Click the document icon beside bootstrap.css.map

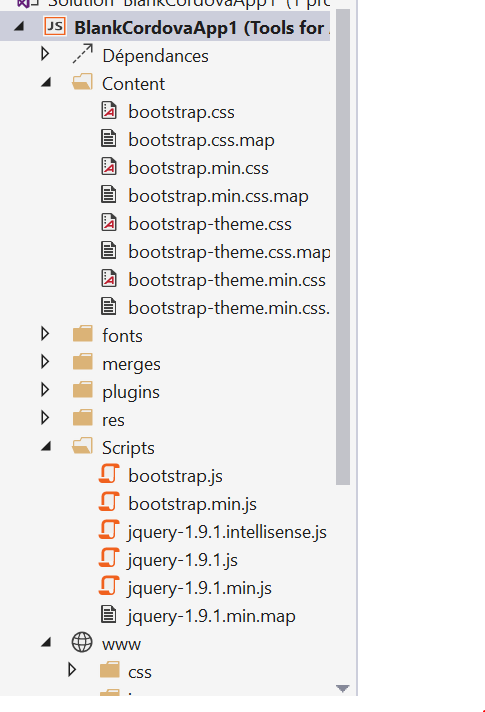point(109,139)
